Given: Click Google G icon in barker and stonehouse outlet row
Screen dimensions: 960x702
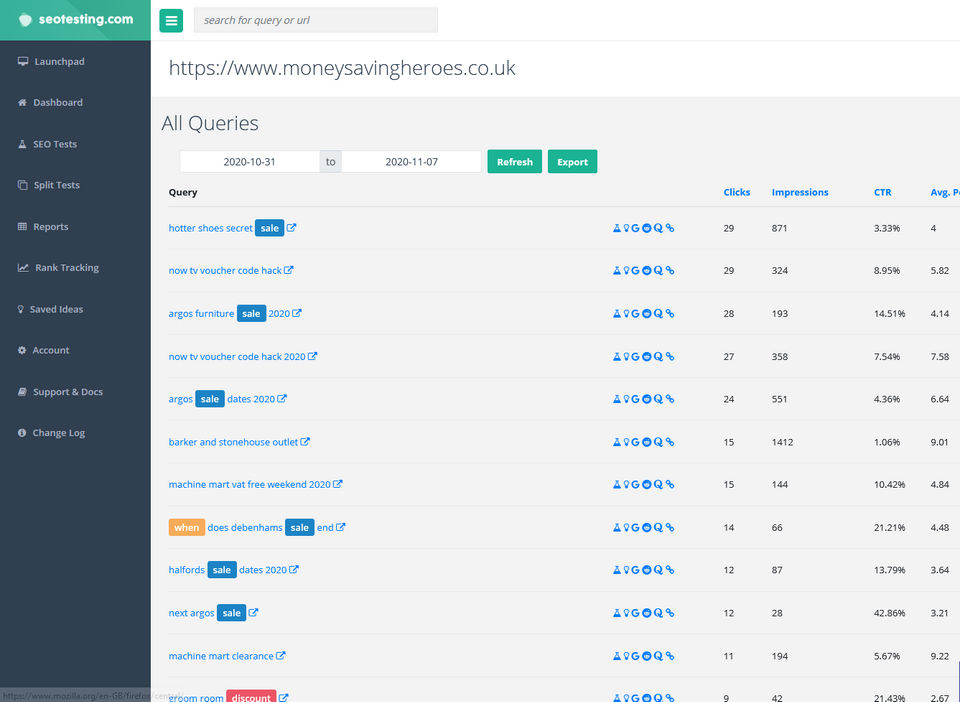Looking at the screenshot, I should (636, 442).
